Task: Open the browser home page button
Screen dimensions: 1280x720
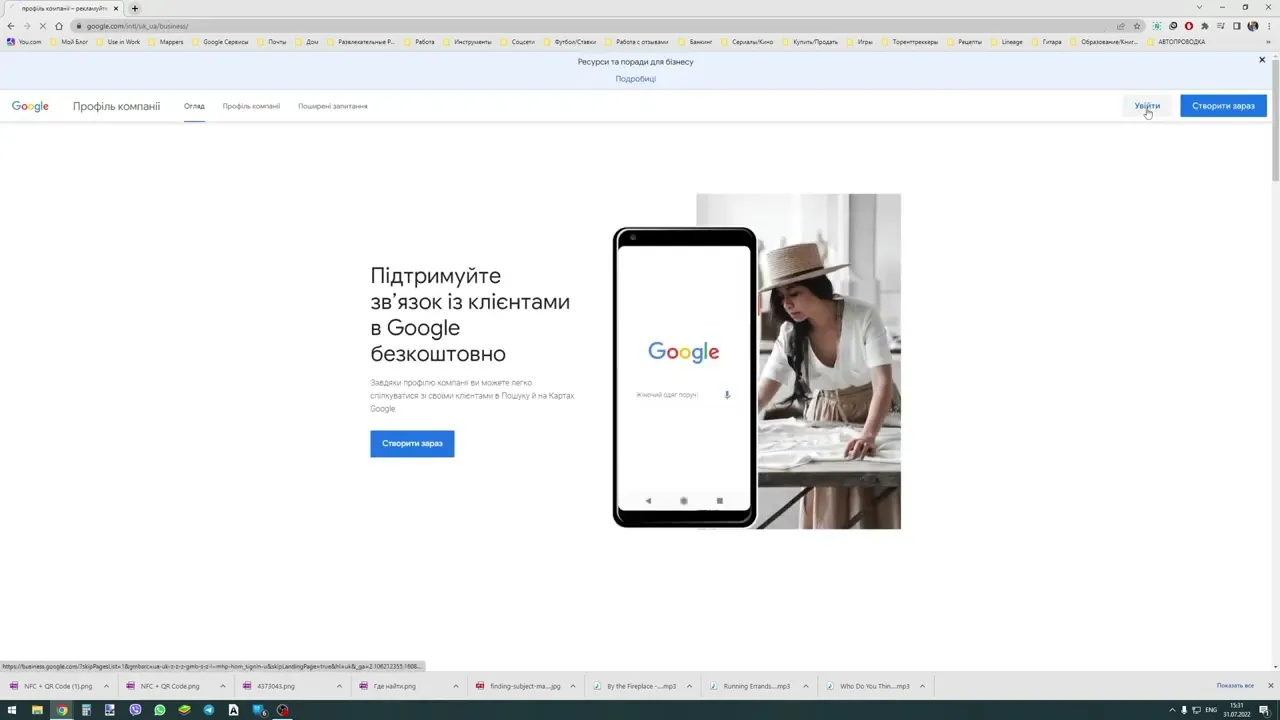Action: click(59, 26)
